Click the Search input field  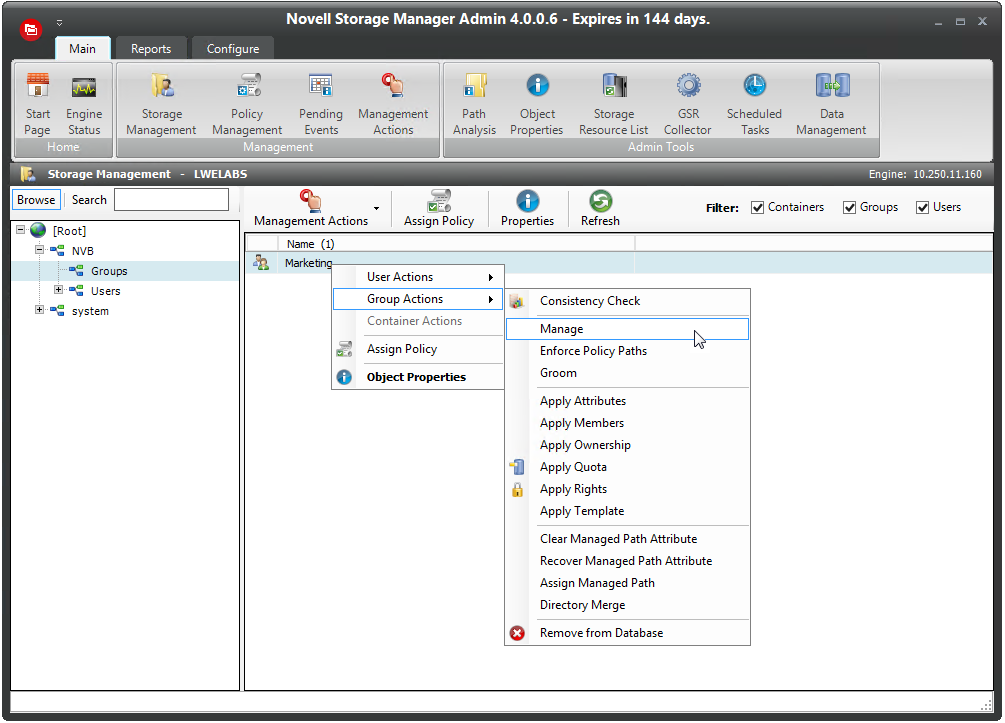point(171,200)
